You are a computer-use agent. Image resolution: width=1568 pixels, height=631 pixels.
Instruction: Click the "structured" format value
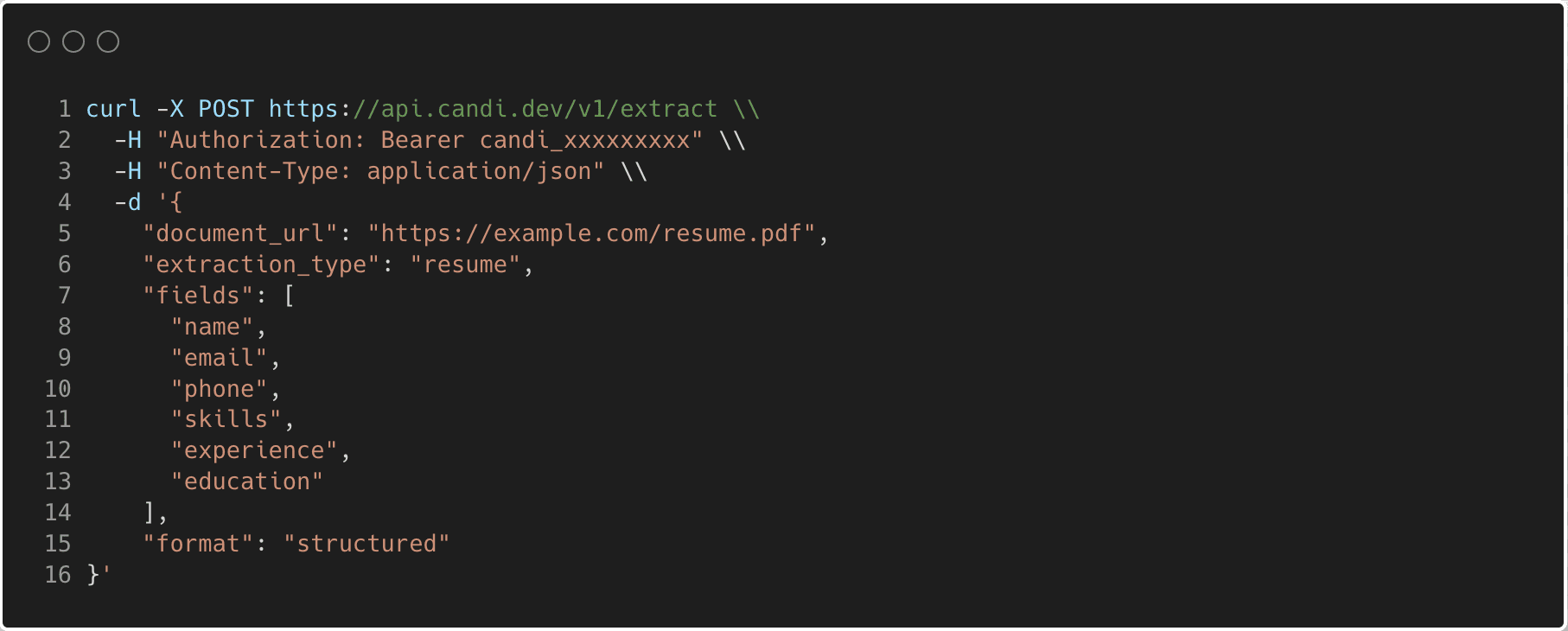click(x=367, y=544)
